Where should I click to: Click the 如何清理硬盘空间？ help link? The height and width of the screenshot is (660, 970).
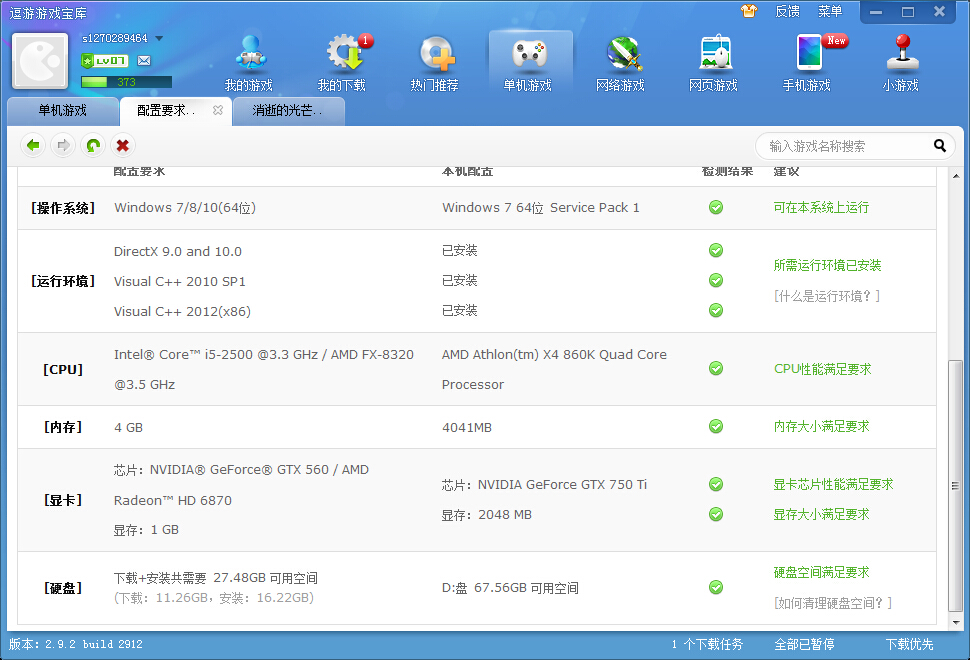(x=833, y=603)
